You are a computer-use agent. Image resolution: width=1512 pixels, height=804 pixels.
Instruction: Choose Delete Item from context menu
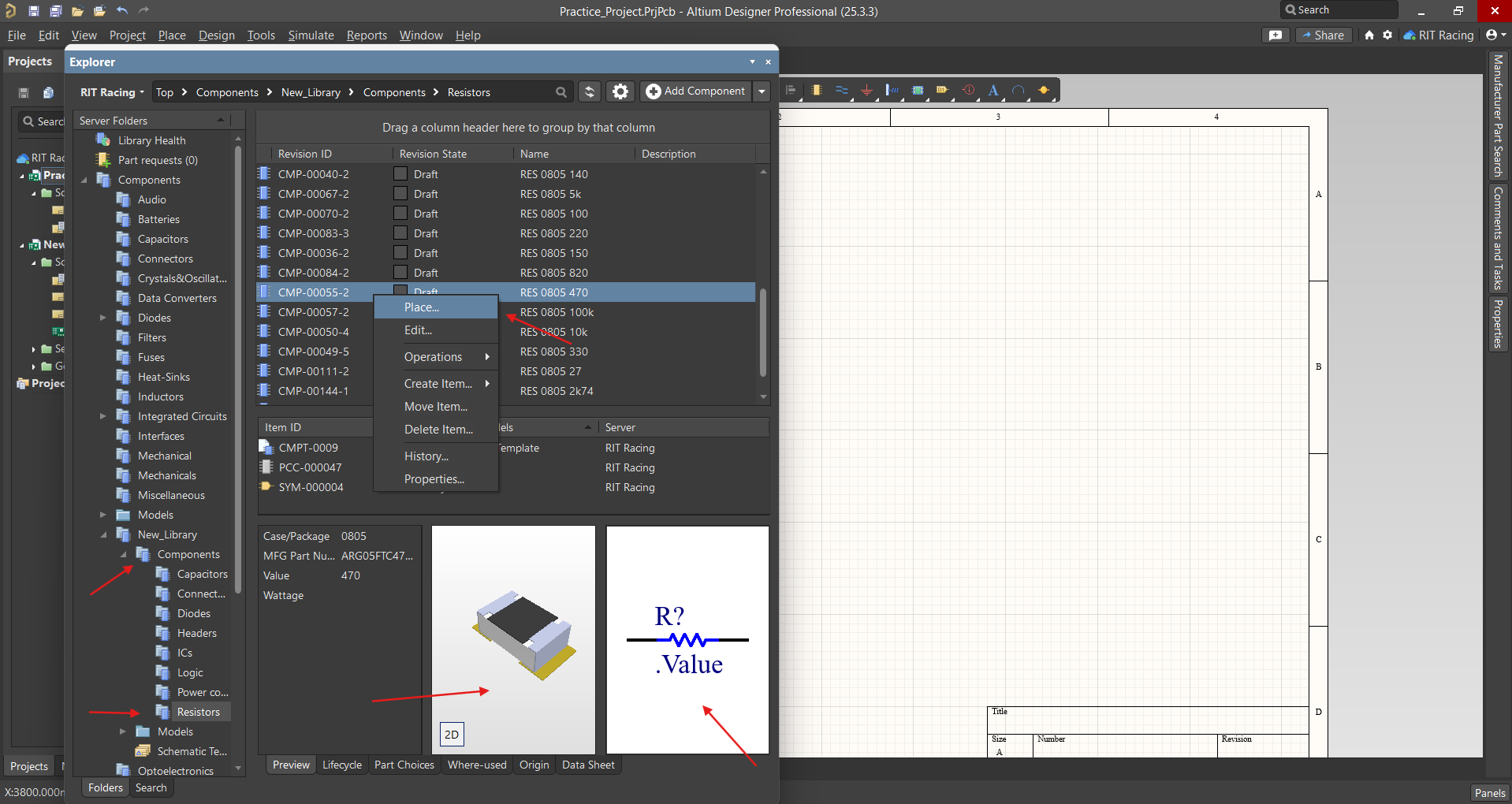[x=436, y=430]
